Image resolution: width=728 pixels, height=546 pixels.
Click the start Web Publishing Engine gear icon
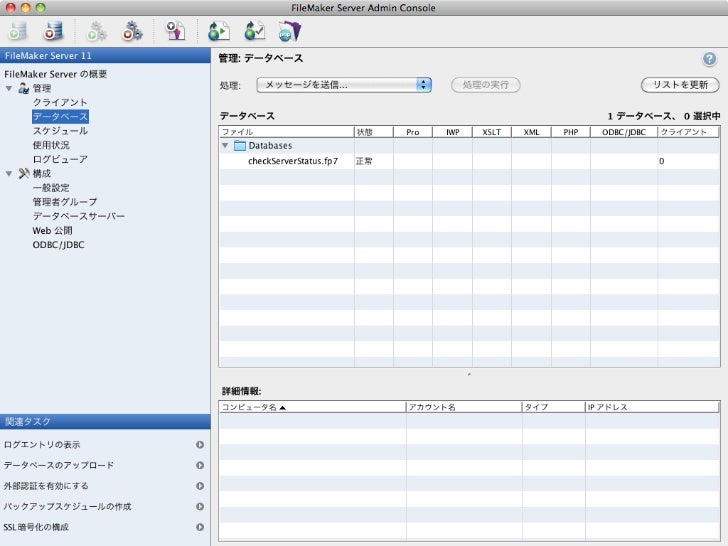click(97, 31)
